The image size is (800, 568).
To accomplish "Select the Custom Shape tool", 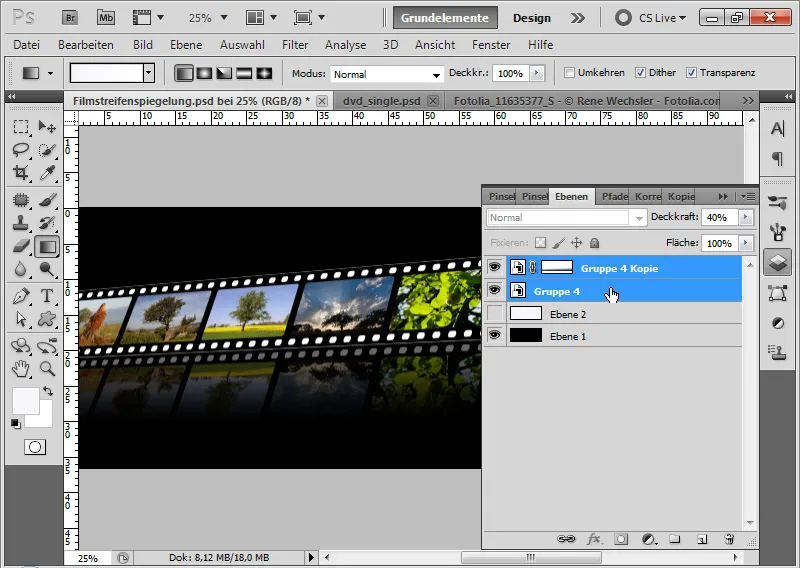I will [x=47, y=319].
